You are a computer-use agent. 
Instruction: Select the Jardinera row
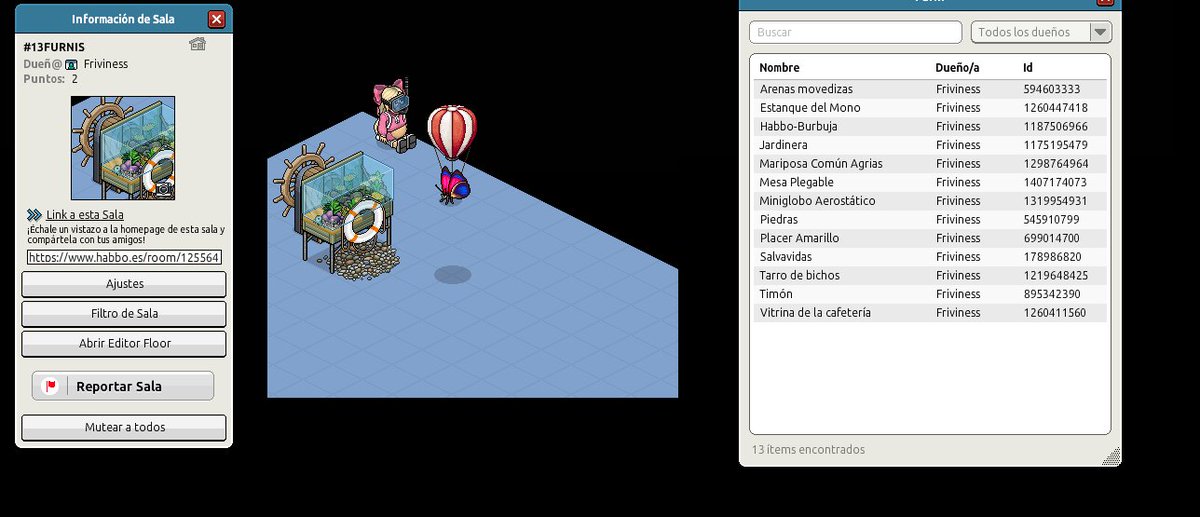pos(930,145)
